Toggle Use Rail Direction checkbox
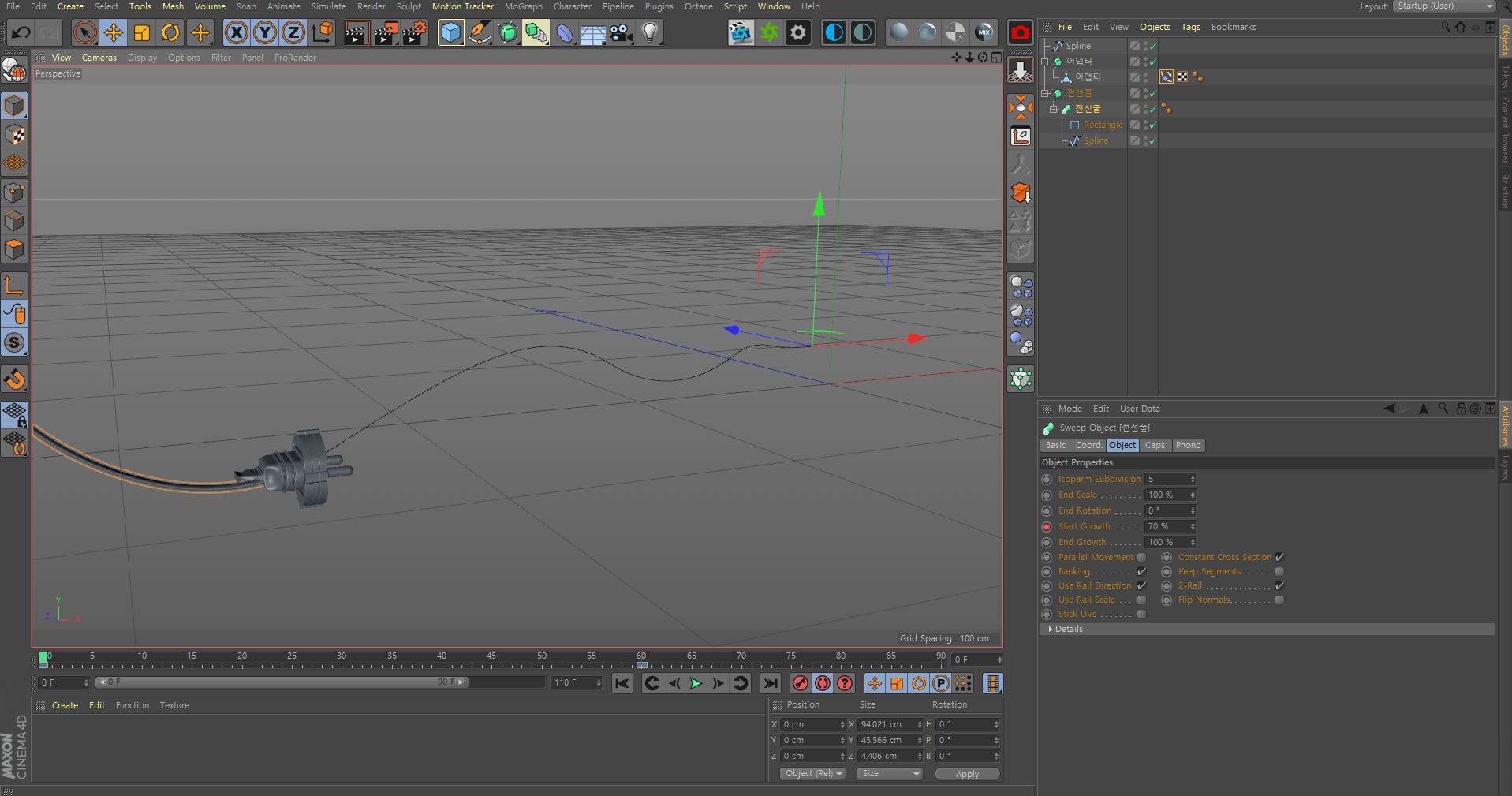This screenshot has height=796, width=1512. [1141, 585]
